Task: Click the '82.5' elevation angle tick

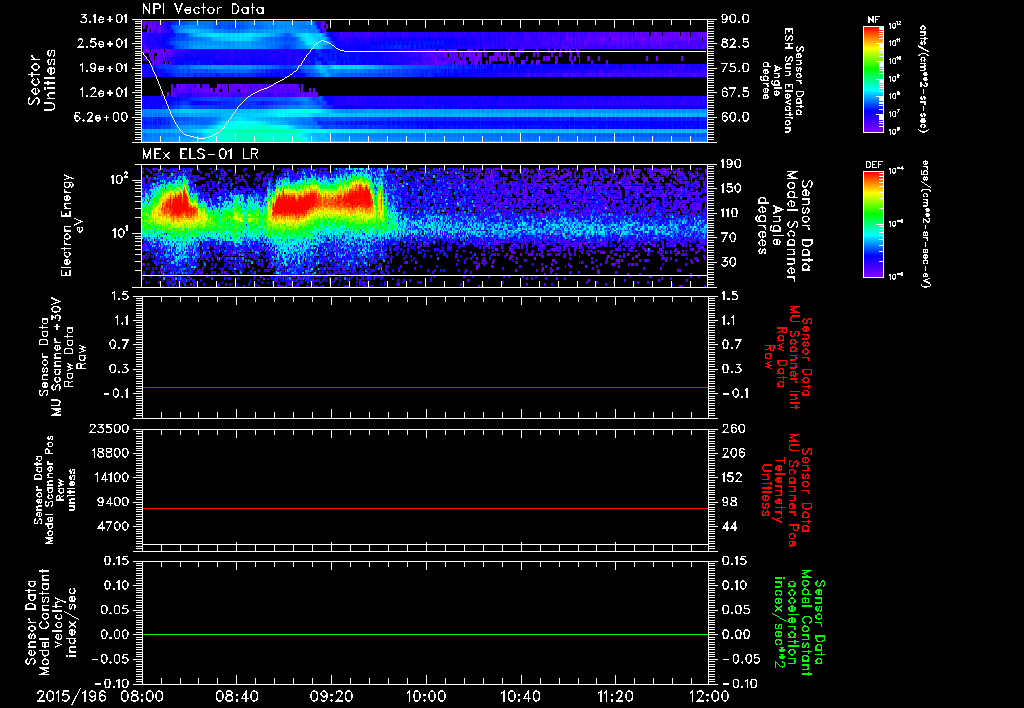Action: click(735, 43)
